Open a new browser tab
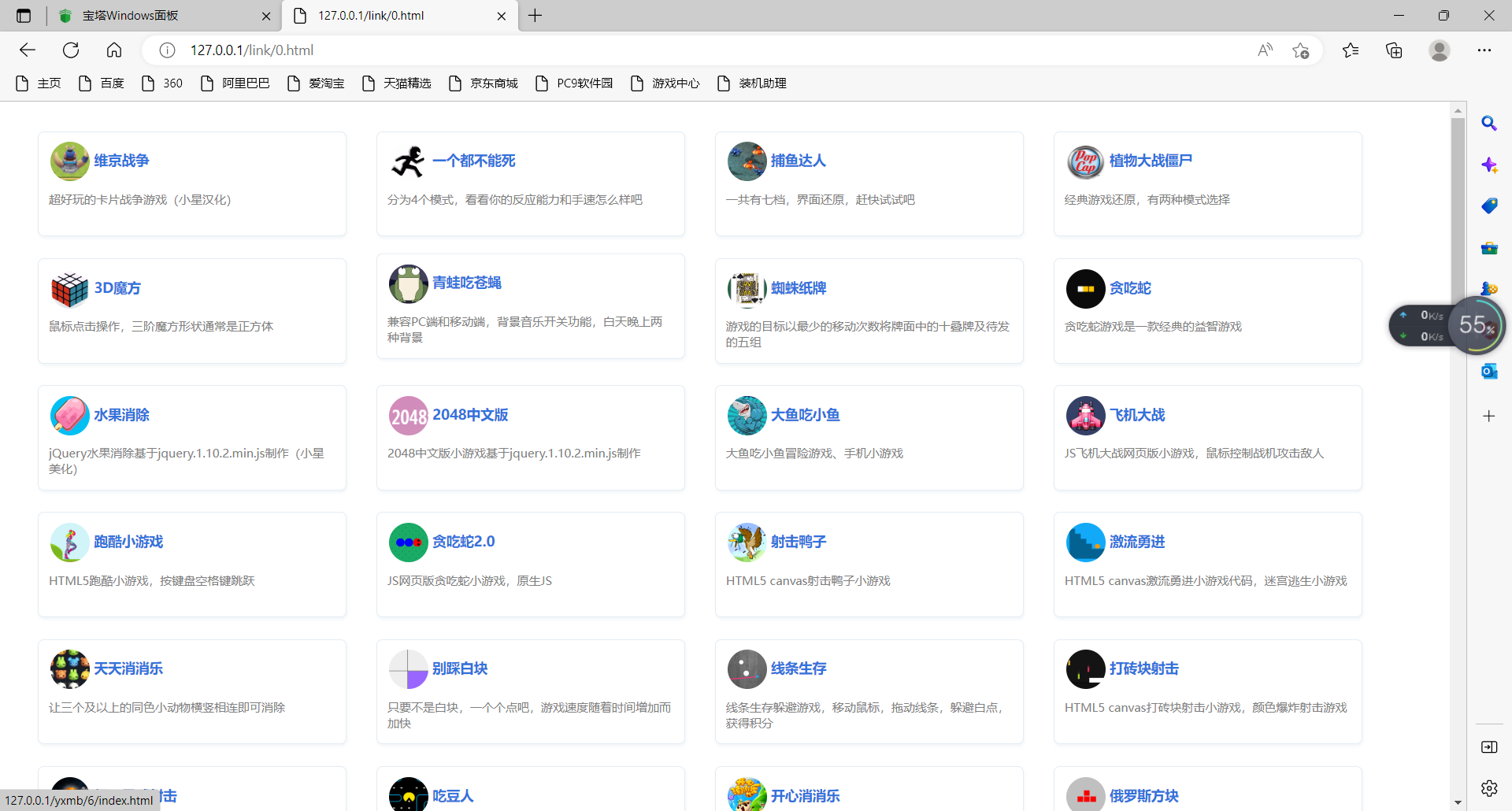The image size is (1512, 811). point(536,15)
